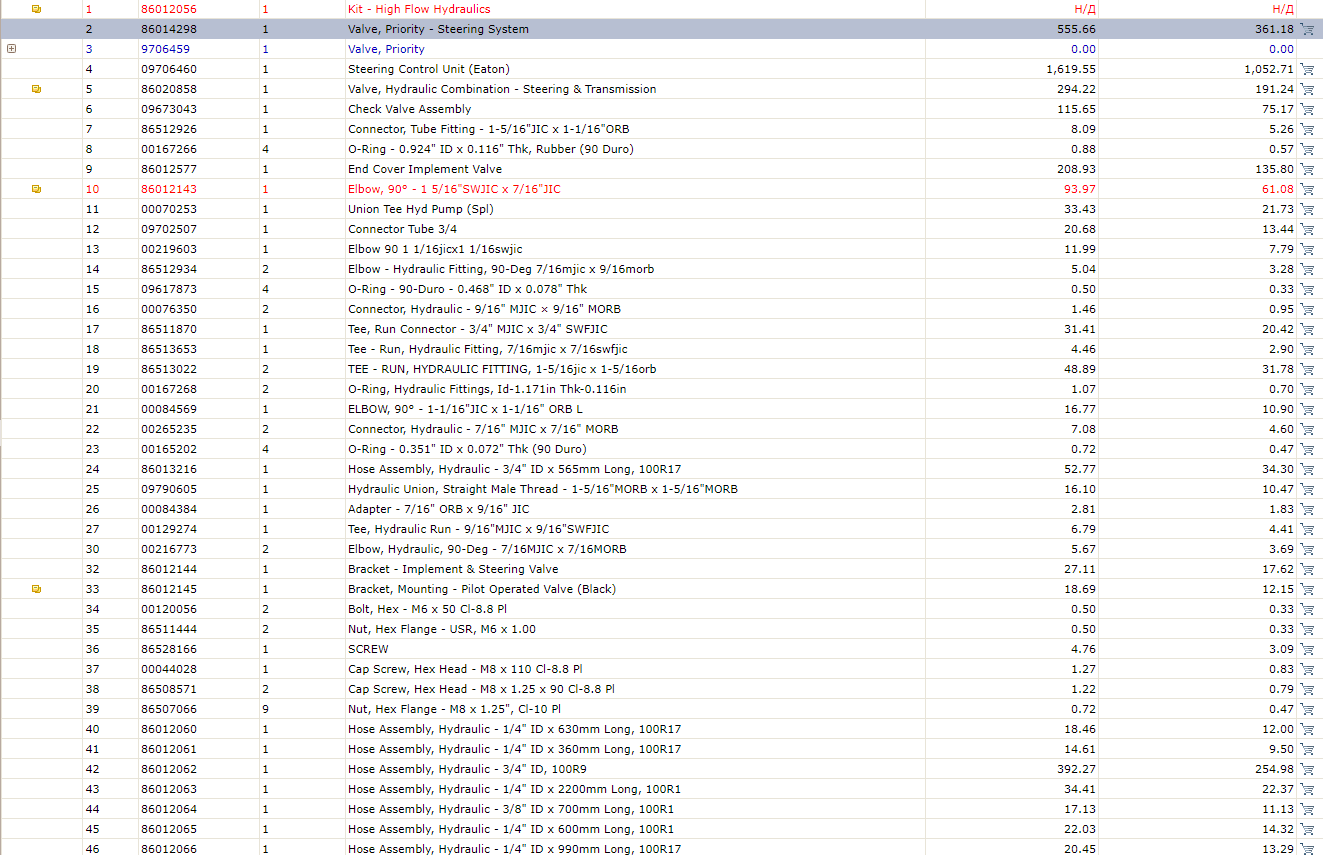The height and width of the screenshot is (855, 1323).
Task: Click part number 86020858
Action: coord(169,89)
